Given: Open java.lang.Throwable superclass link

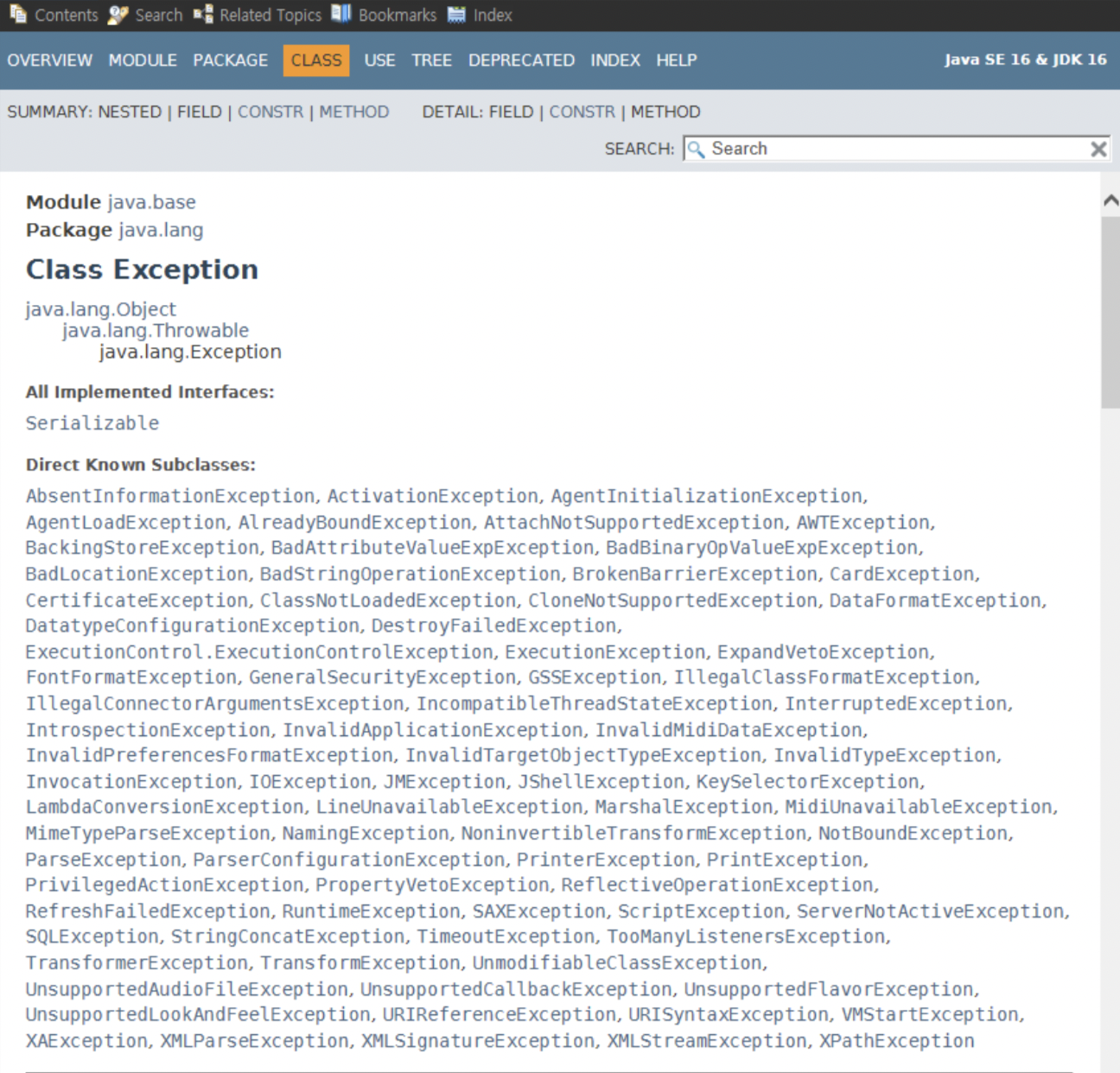Looking at the screenshot, I should pos(156,331).
